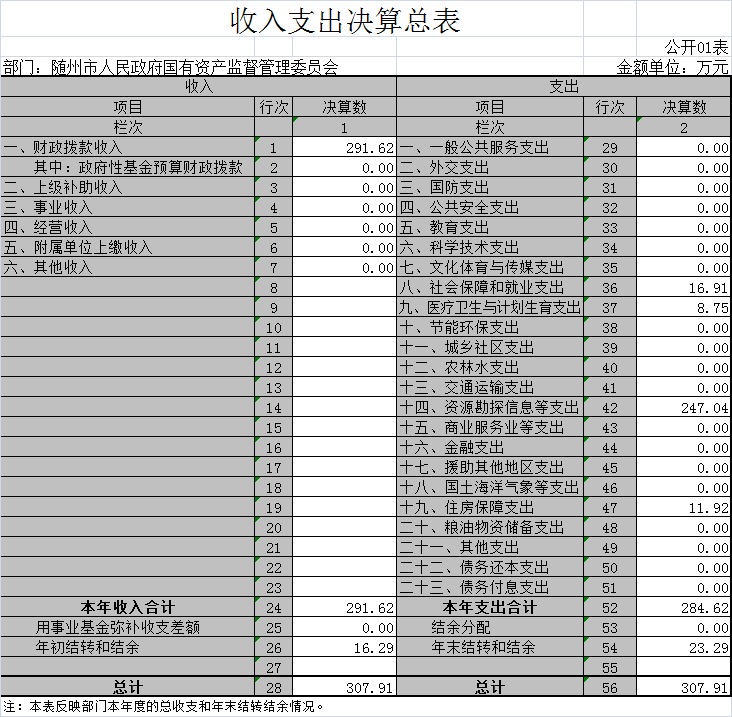Click the value 16.91 in row 36
This screenshot has height=717, width=732.
pyautogui.click(x=684, y=288)
